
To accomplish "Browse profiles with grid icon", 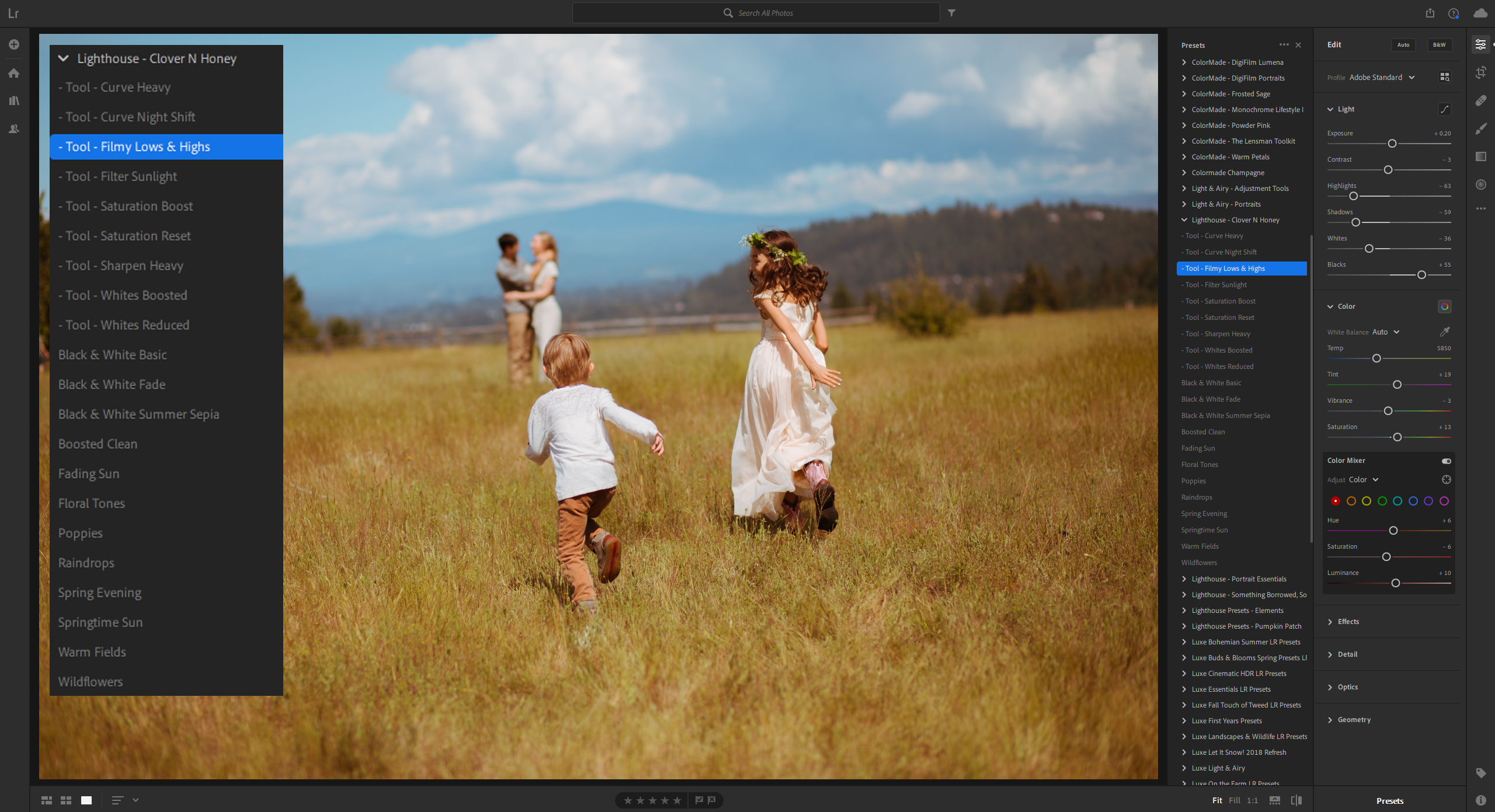I will click(1445, 77).
